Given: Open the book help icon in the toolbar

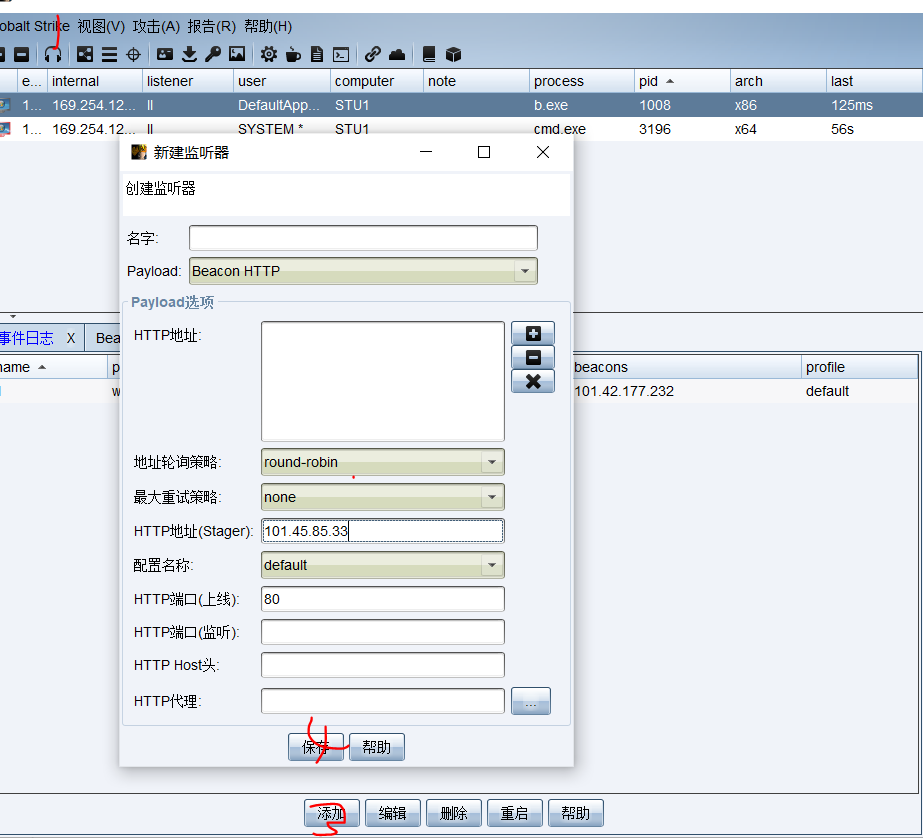Looking at the screenshot, I should click(429, 55).
